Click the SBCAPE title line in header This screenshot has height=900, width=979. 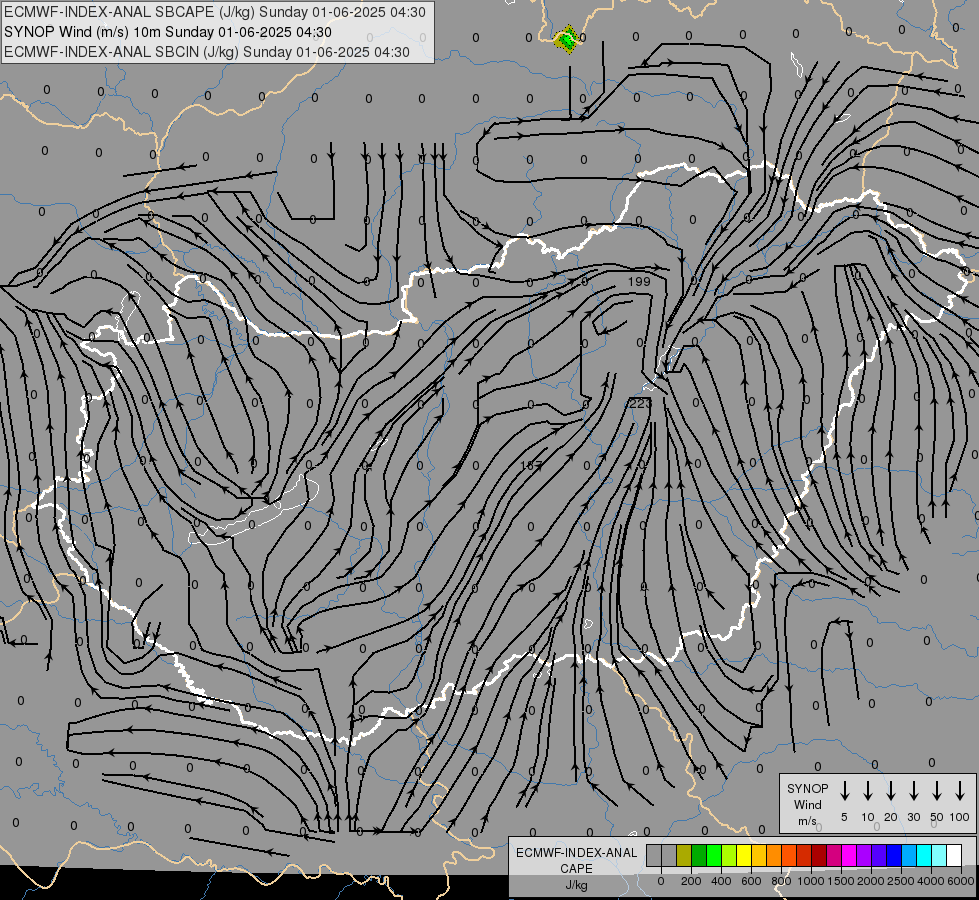coord(215,12)
